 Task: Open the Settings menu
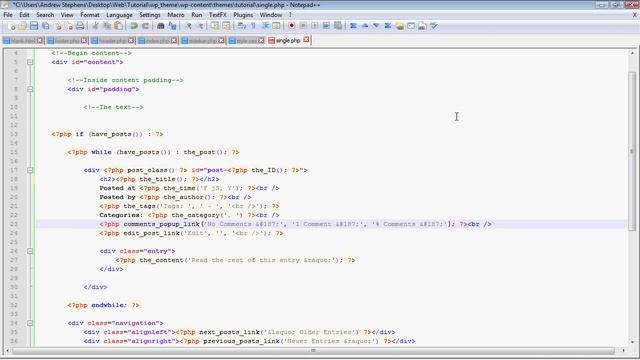(x=150, y=15)
